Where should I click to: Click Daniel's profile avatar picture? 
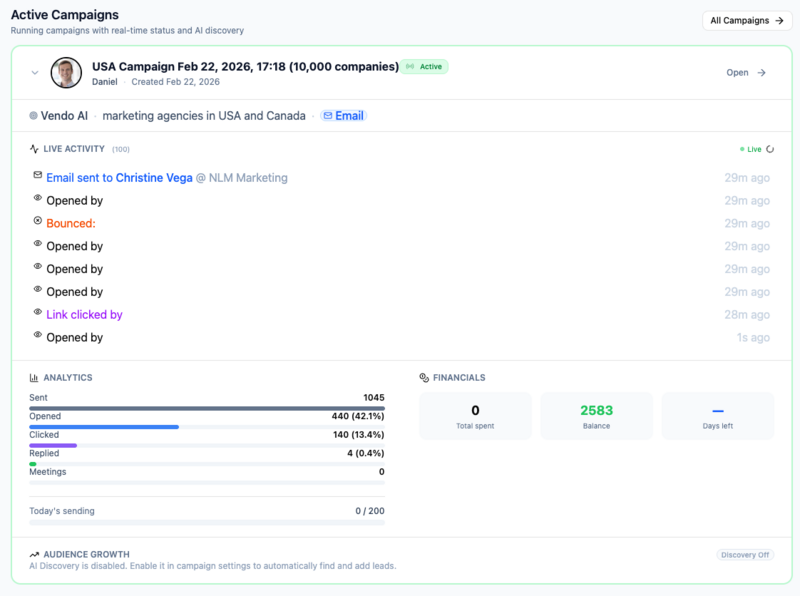(x=66, y=72)
